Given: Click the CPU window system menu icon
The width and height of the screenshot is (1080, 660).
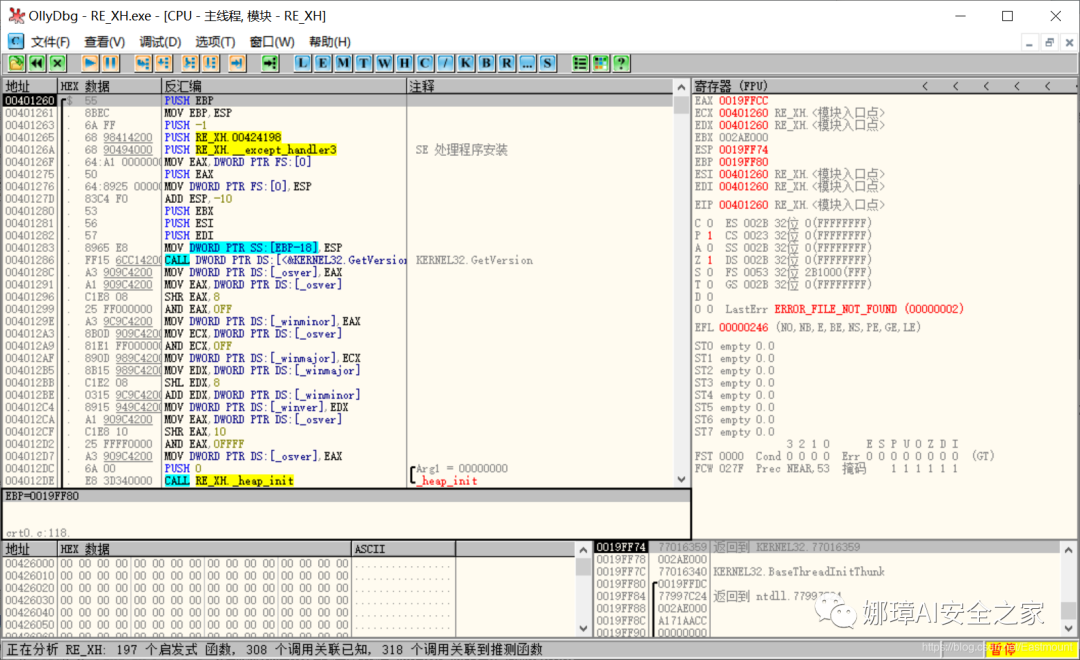Looking at the screenshot, I should tap(16, 42).
